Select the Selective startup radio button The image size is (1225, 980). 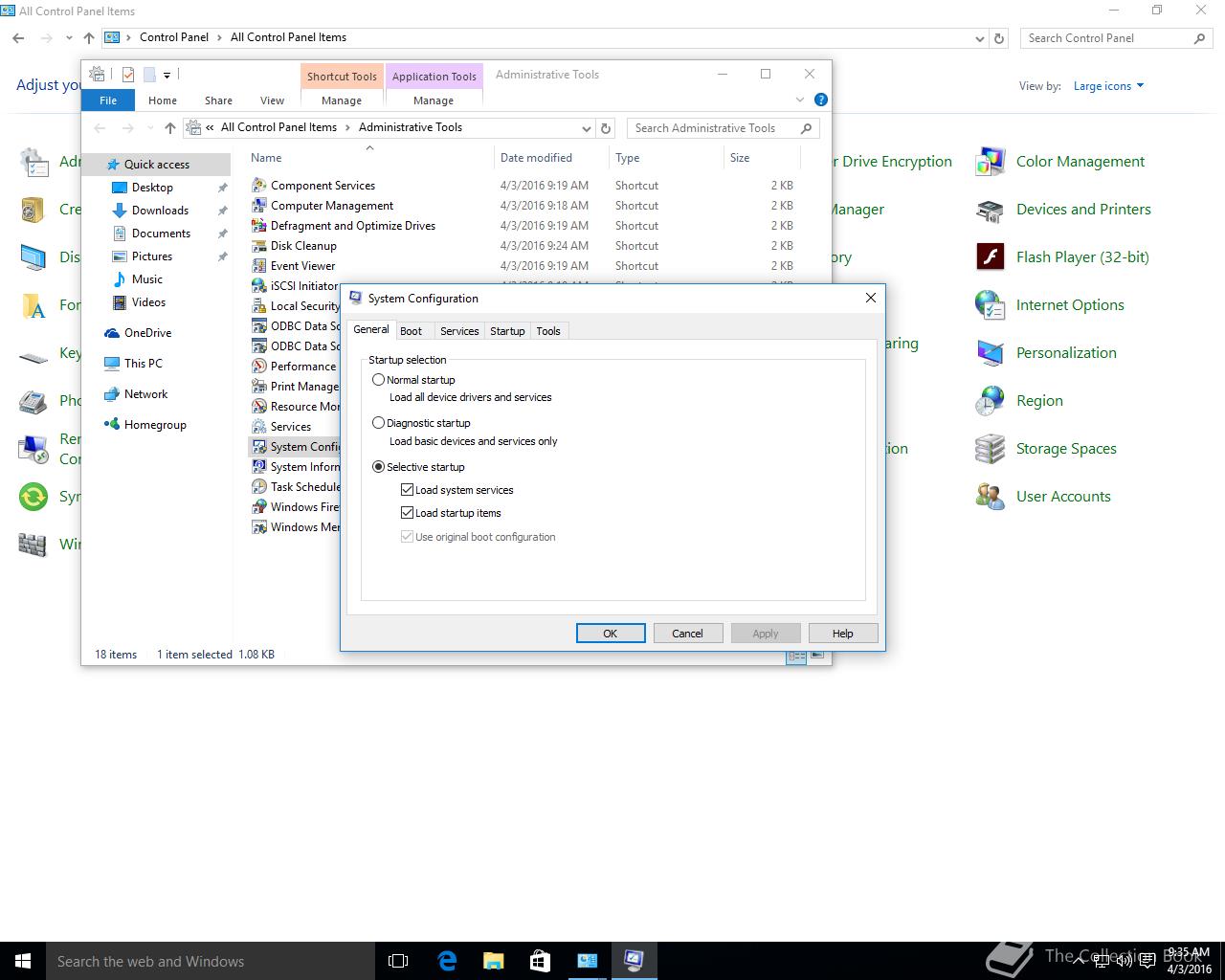[379, 467]
